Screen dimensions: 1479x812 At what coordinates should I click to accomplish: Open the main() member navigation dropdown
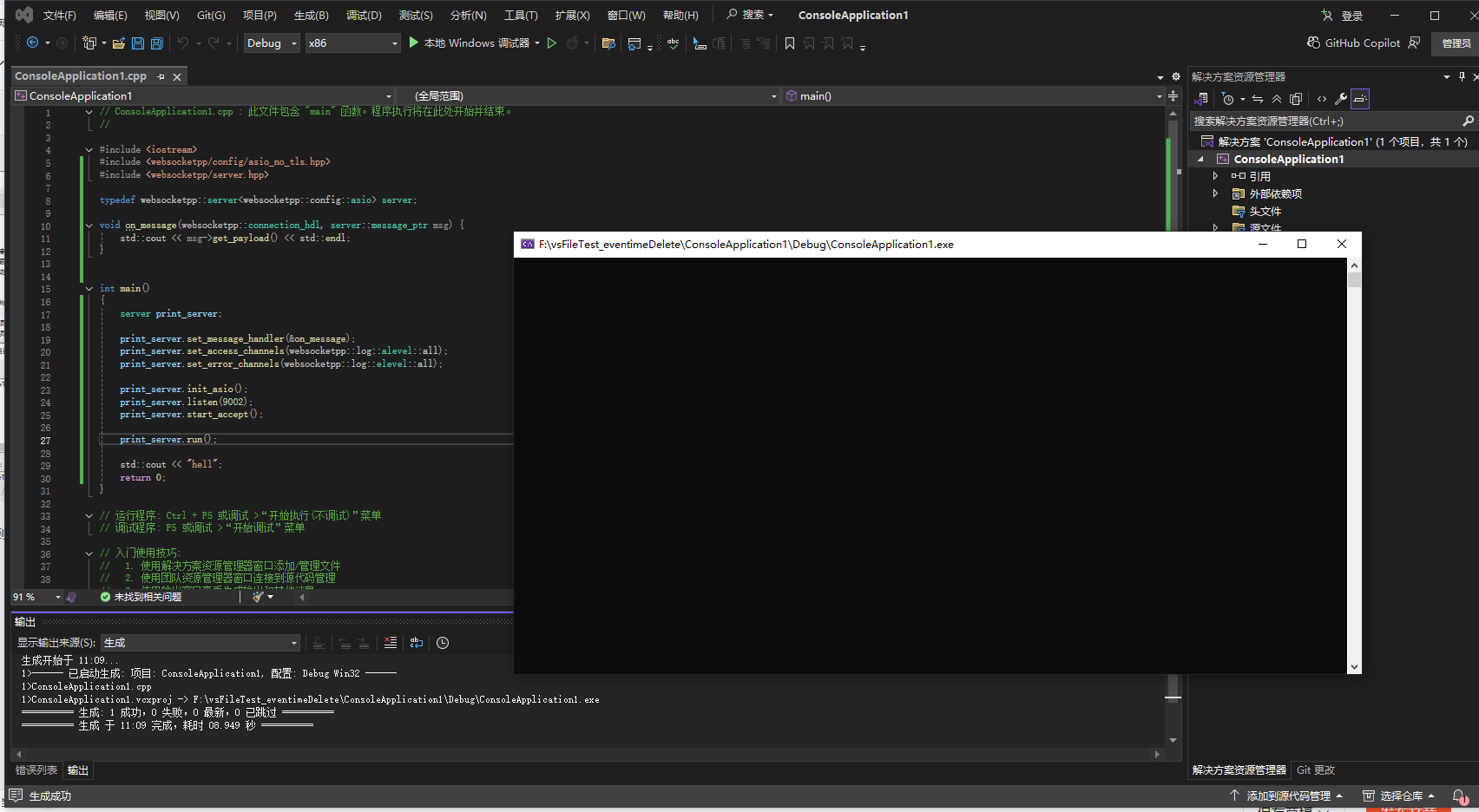(974, 96)
